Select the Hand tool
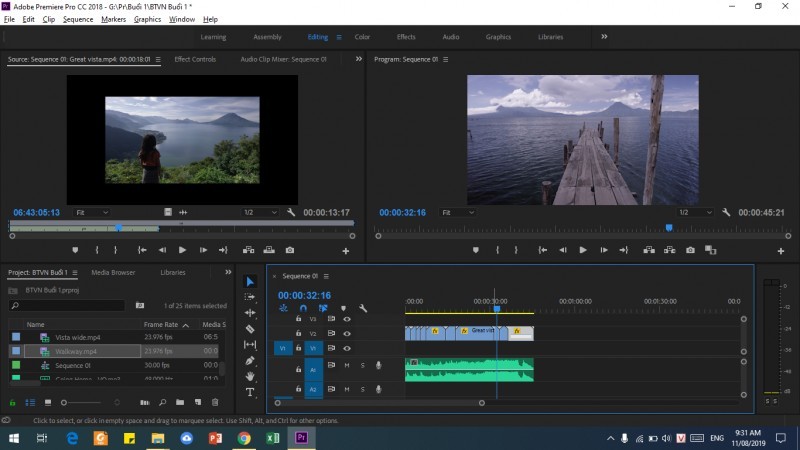The image size is (800, 450). 250,377
